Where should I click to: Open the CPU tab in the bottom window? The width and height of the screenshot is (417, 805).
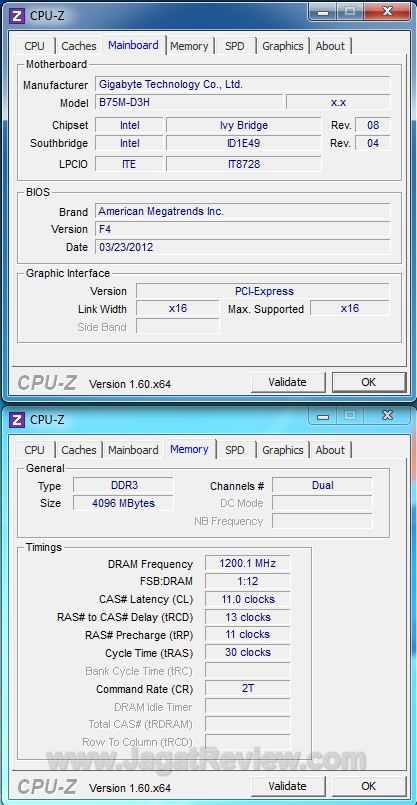(x=34, y=450)
